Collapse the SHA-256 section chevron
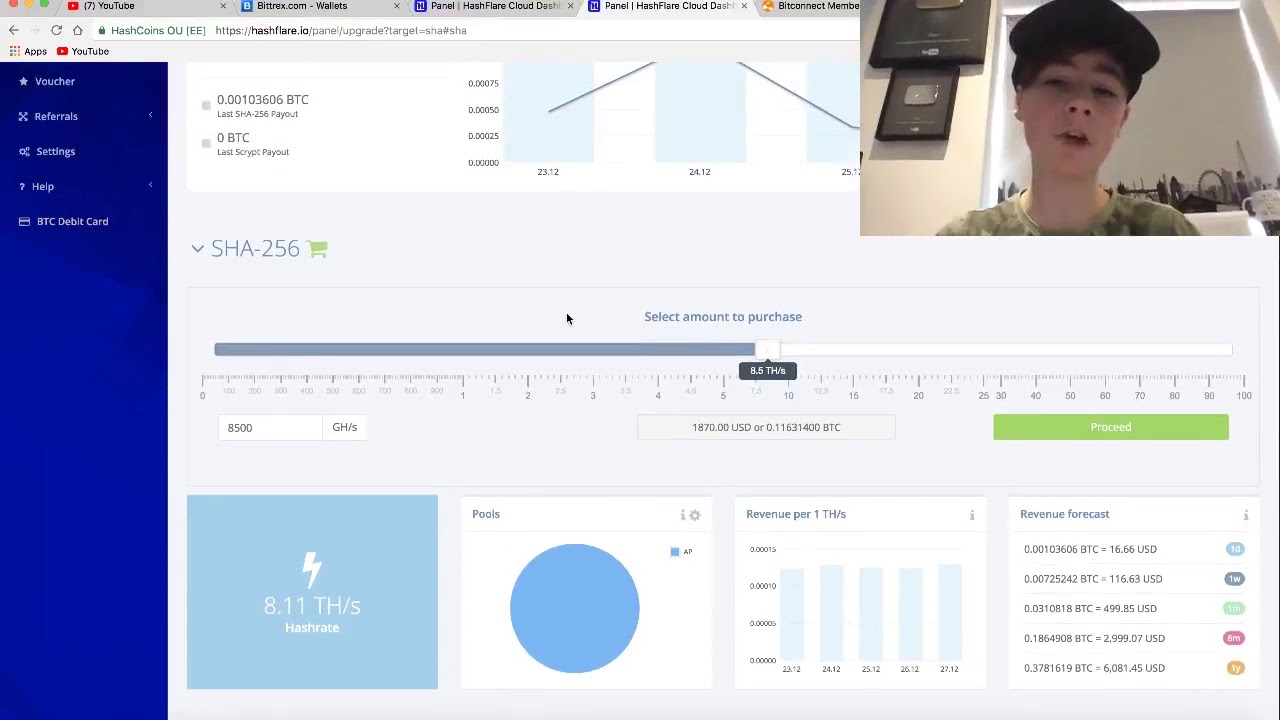The width and height of the screenshot is (1280, 720). click(197, 248)
